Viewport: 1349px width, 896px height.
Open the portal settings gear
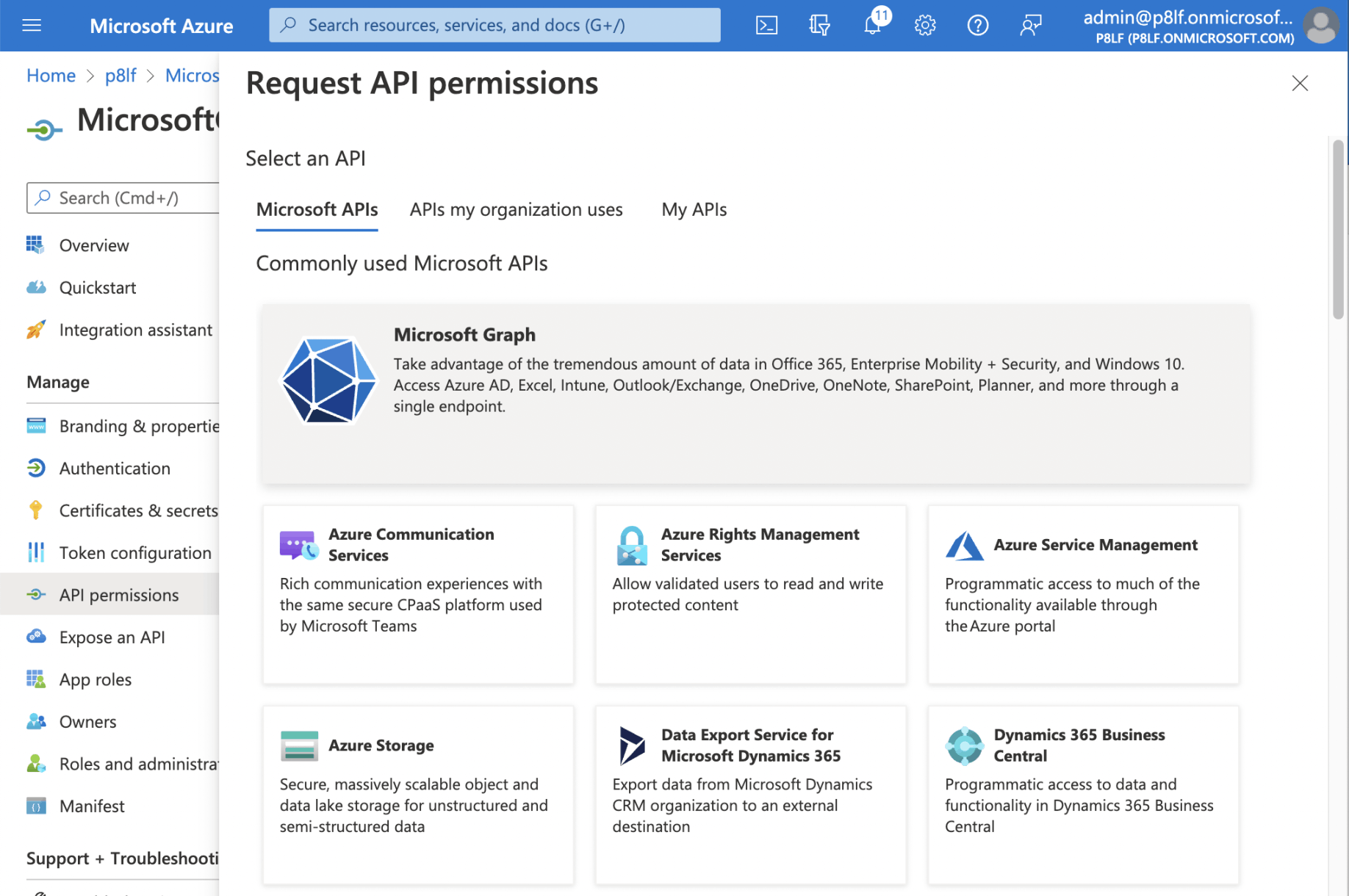pos(924,26)
